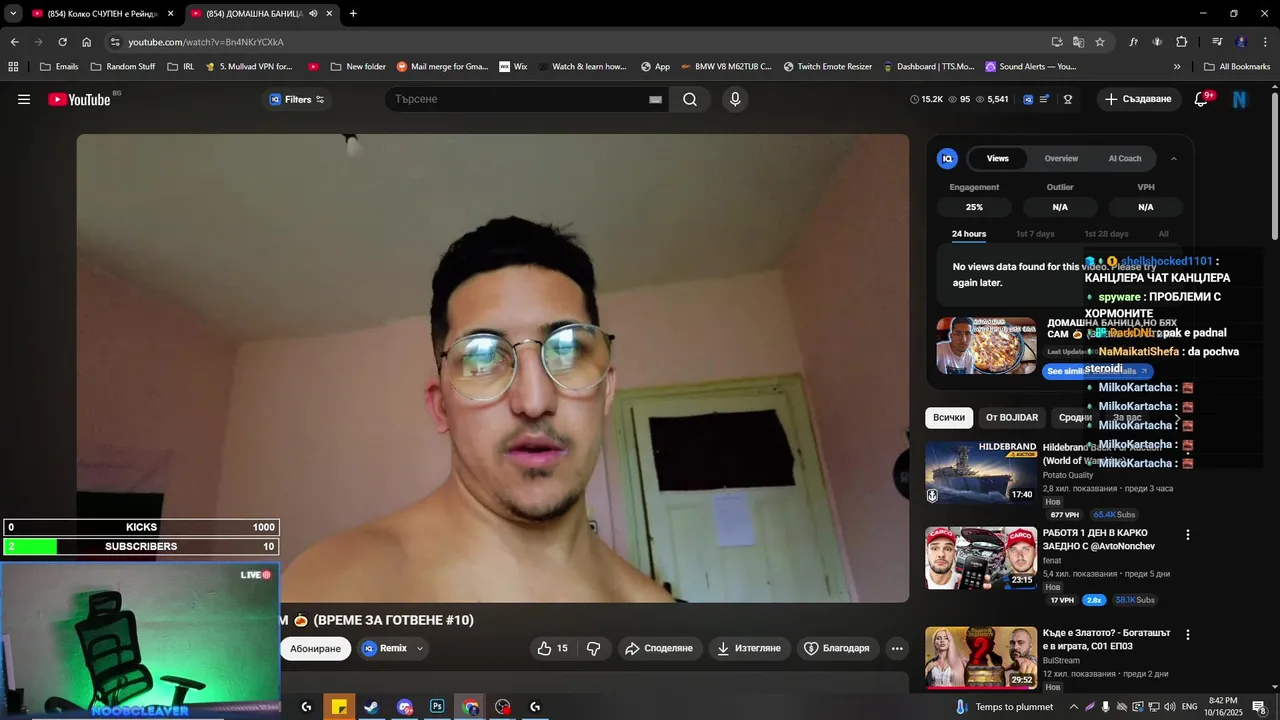
Task: Click the YouTube search input field
Action: 515,99
